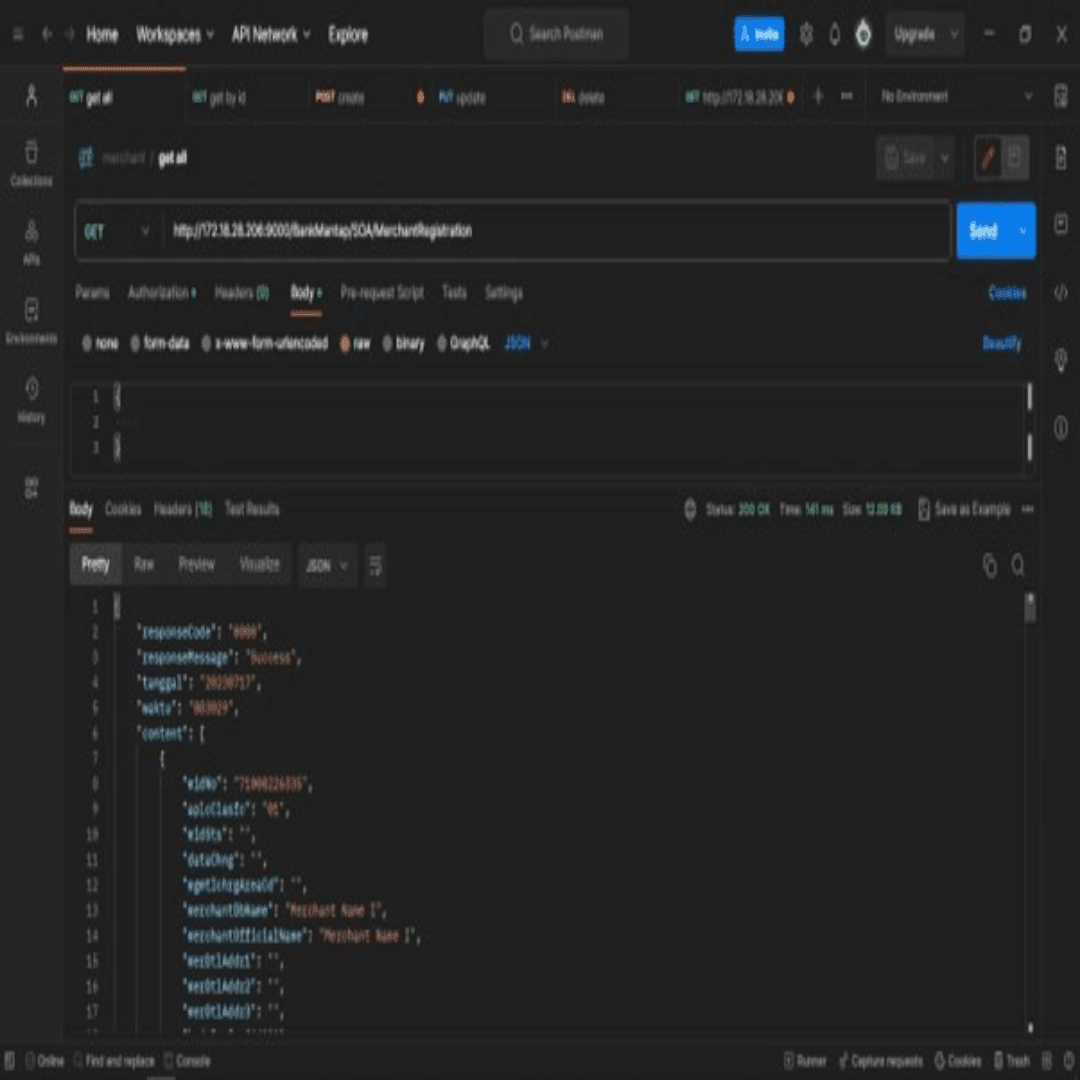Open the notifications bell icon
This screenshot has width=1080, height=1080.
(835, 35)
